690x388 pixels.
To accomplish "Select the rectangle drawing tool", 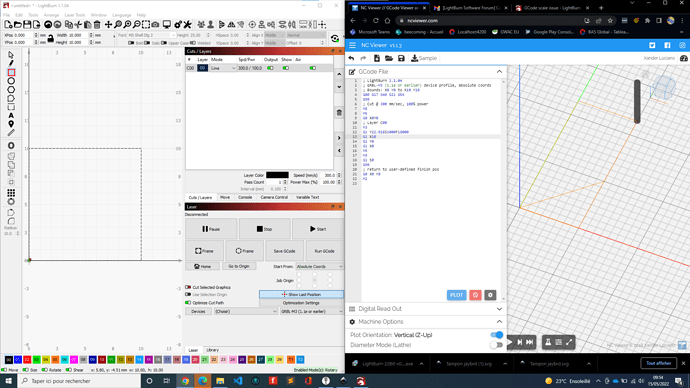I will coord(11,72).
